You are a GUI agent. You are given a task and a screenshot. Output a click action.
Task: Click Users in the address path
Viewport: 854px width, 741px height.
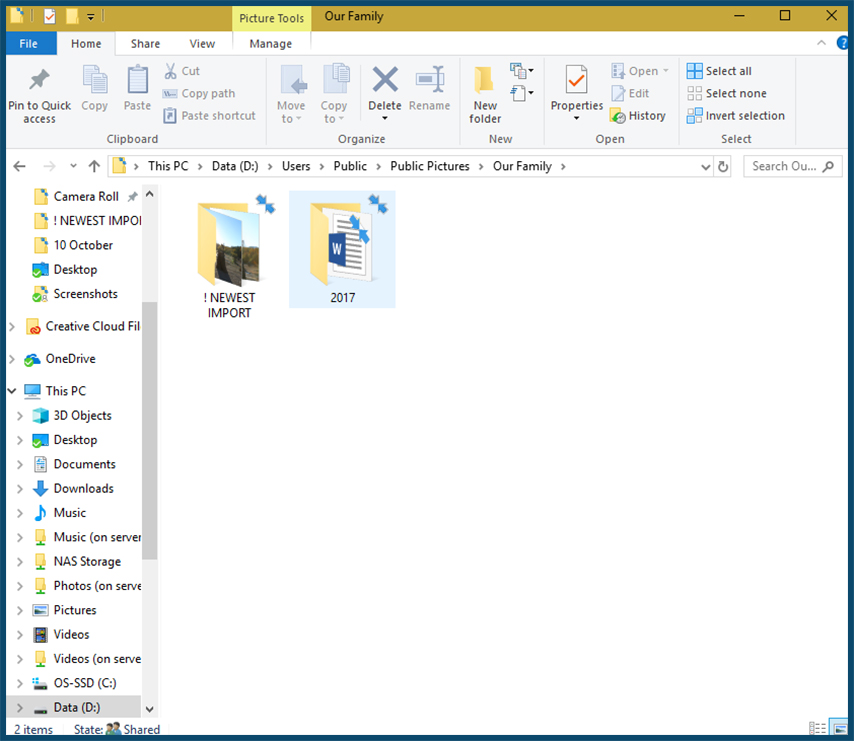click(296, 166)
